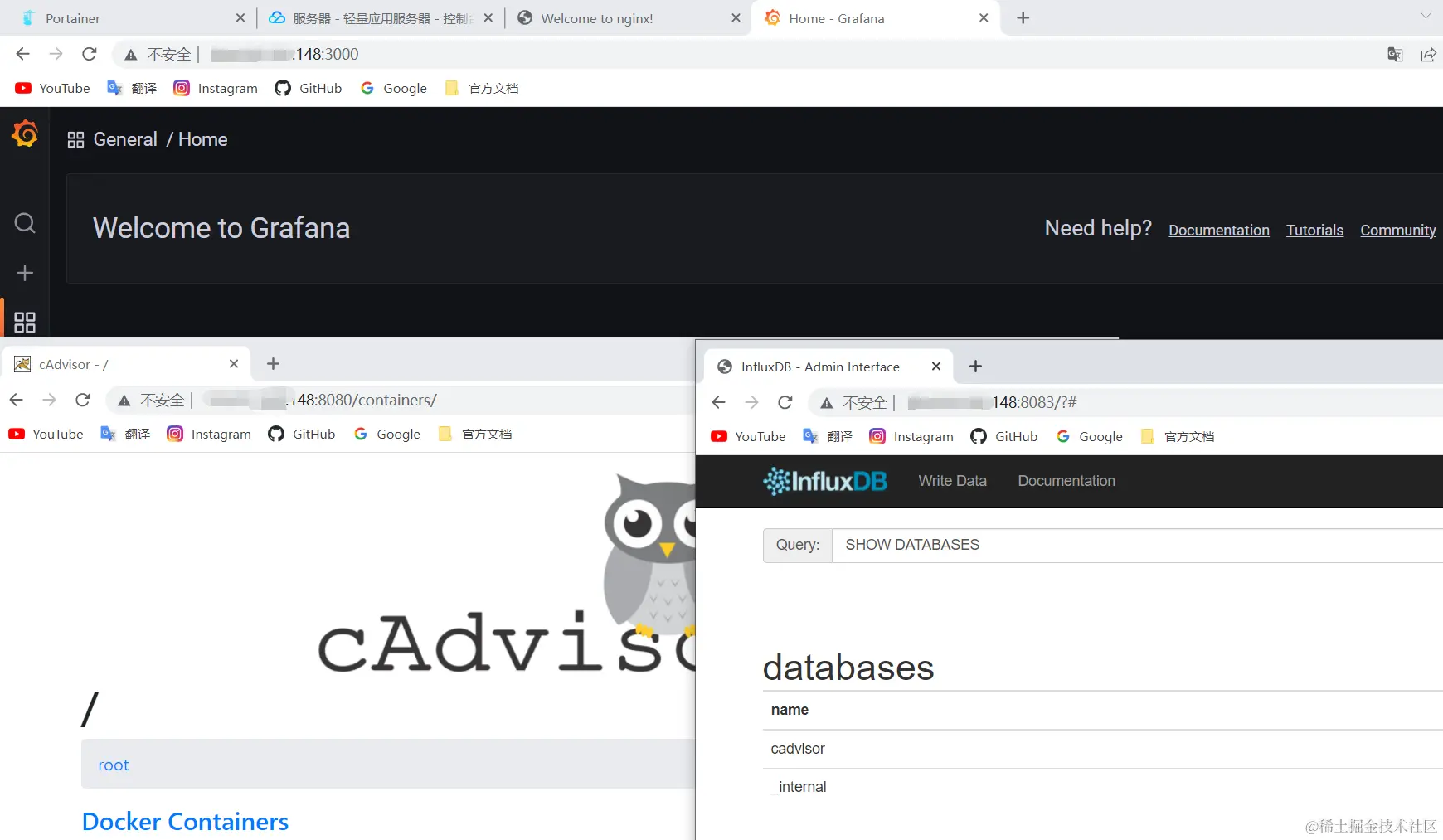The image size is (1443, 840).
Task: Open YouTube bookmark in InfluxDB window
Action: (748, 436)
